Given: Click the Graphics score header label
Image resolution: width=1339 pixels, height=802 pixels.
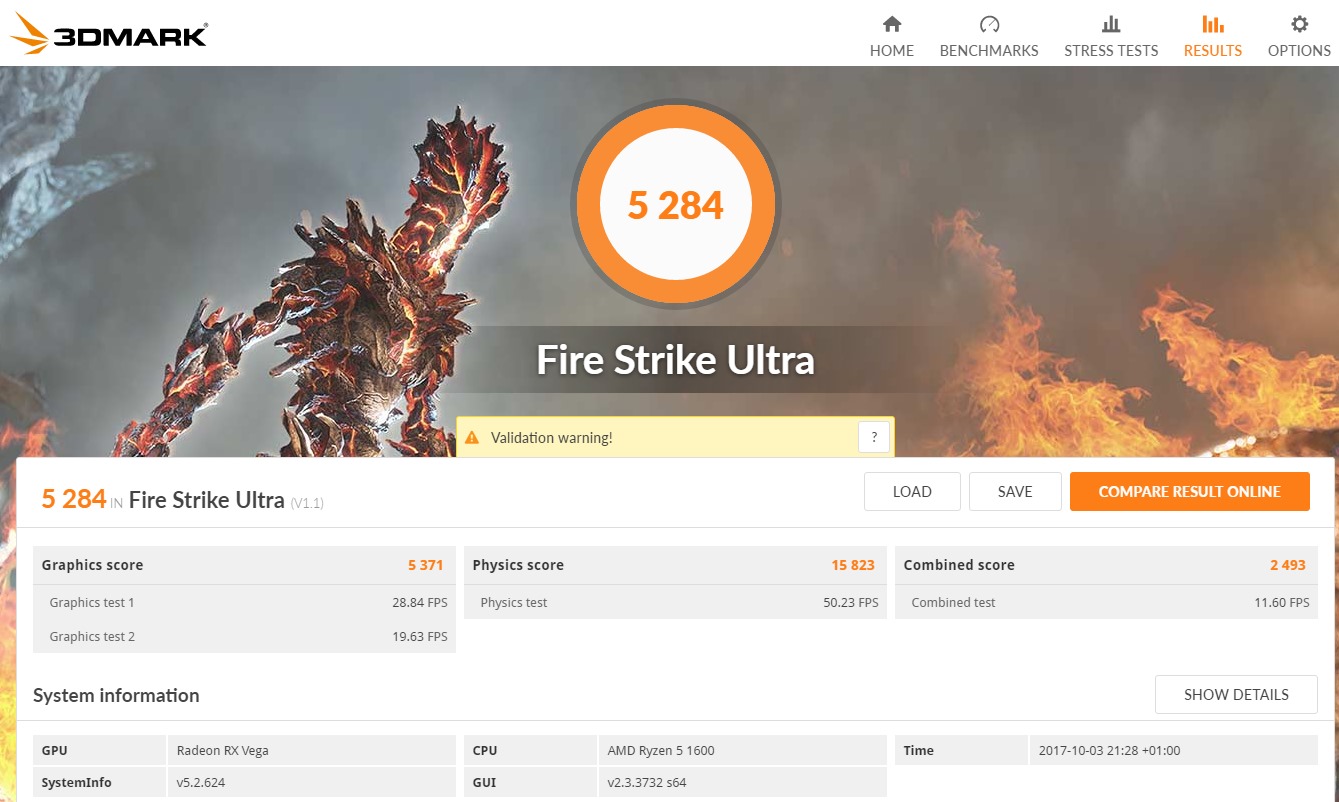Looking at the screenshot, I should point(92,565).
